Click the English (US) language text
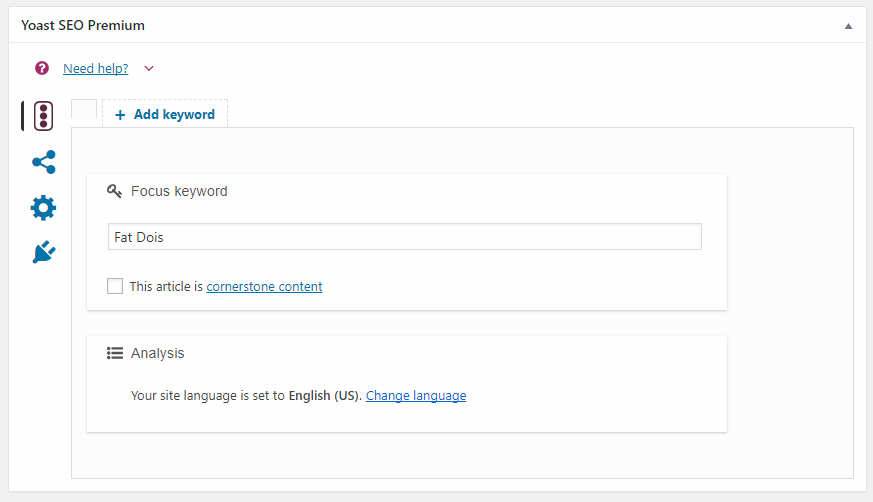The height and width of the screenshot is (502, 873). (x=324, y=395)
